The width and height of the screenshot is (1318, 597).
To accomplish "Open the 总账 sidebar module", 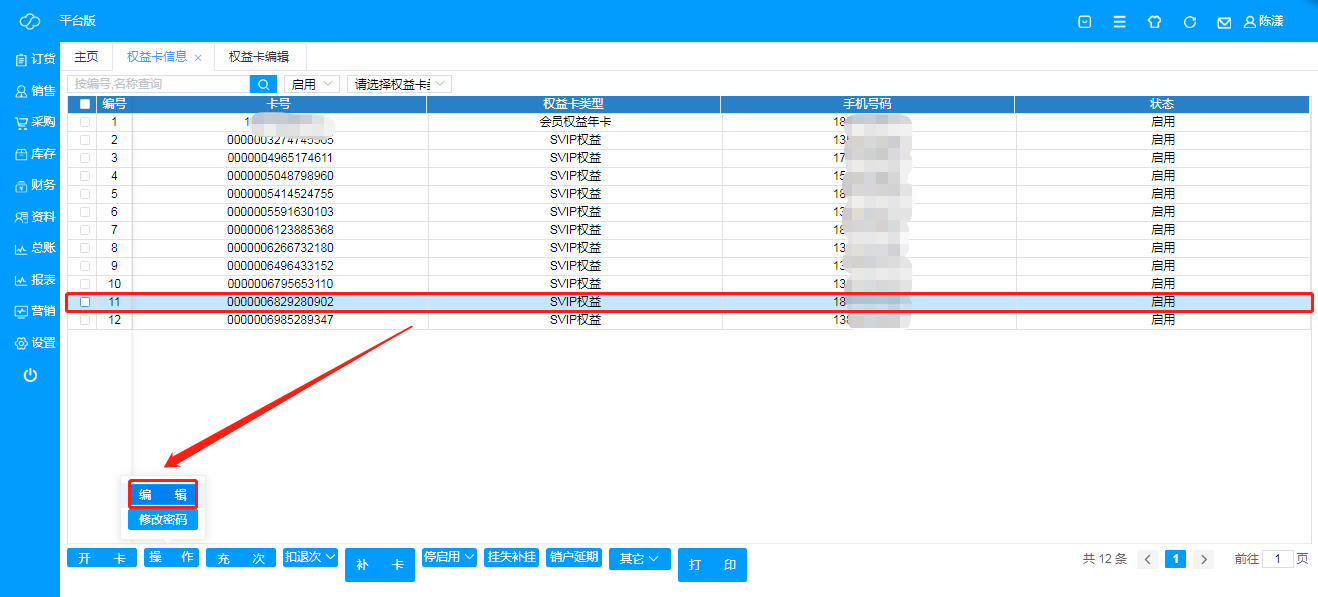I will point(35,248).
